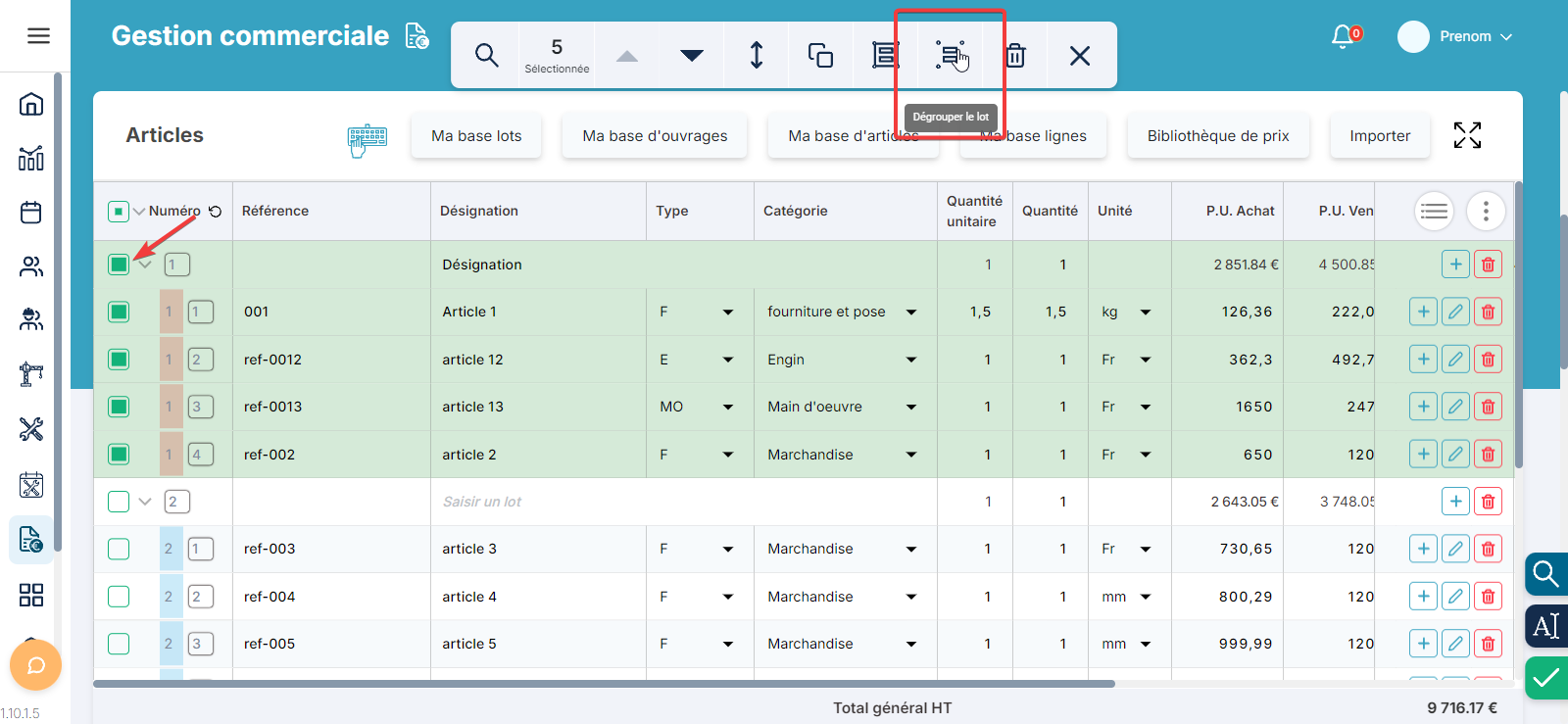The image size is (1568, 724).
Task: Collapse lot 2 using its chevron
Action: click(x=145, y=502)
